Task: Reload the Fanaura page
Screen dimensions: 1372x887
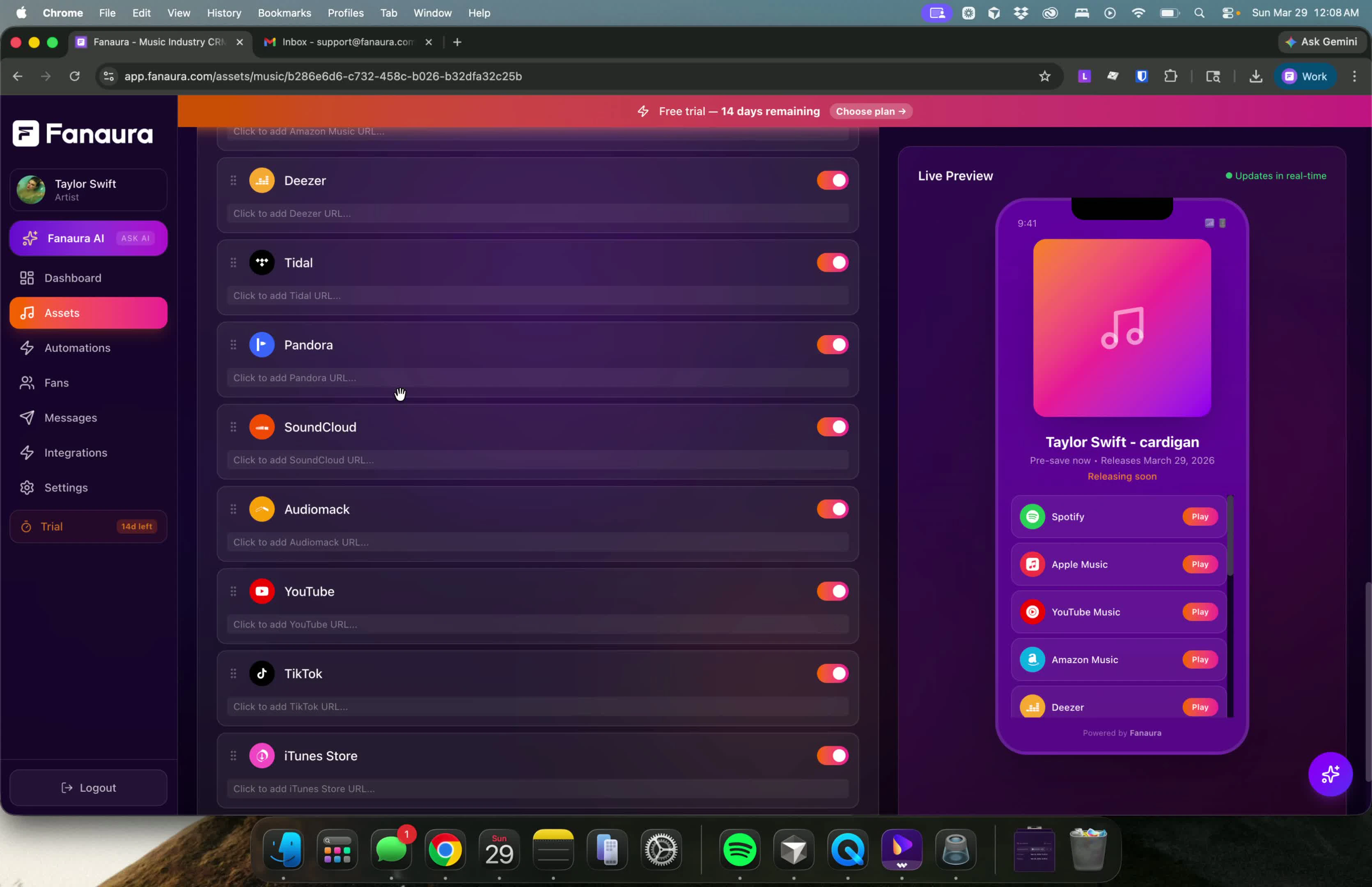Action: (x=75, y=76)
